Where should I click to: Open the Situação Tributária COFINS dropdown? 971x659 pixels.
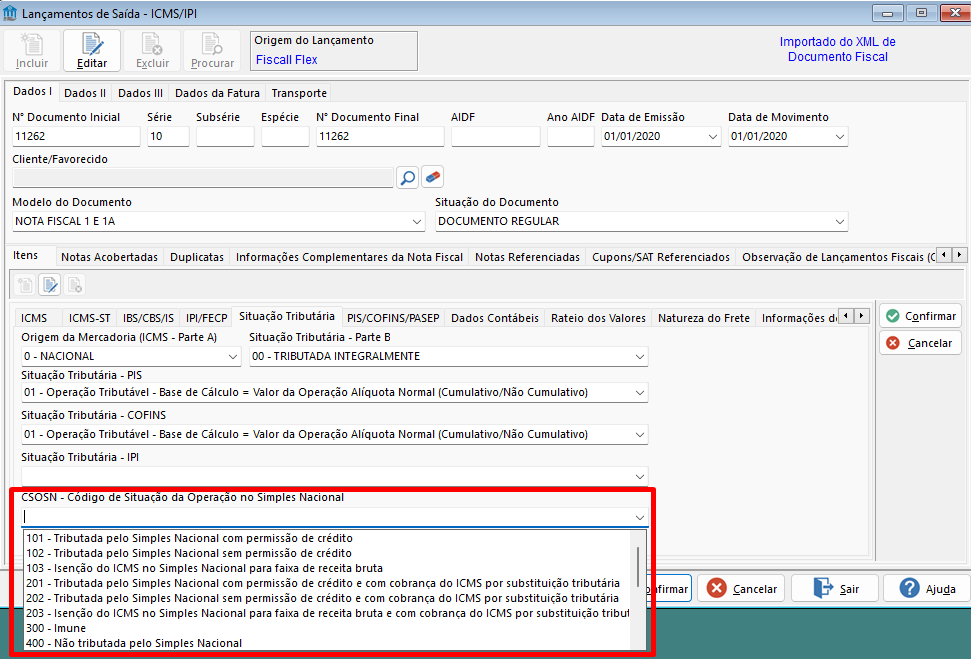coord(640,435)
